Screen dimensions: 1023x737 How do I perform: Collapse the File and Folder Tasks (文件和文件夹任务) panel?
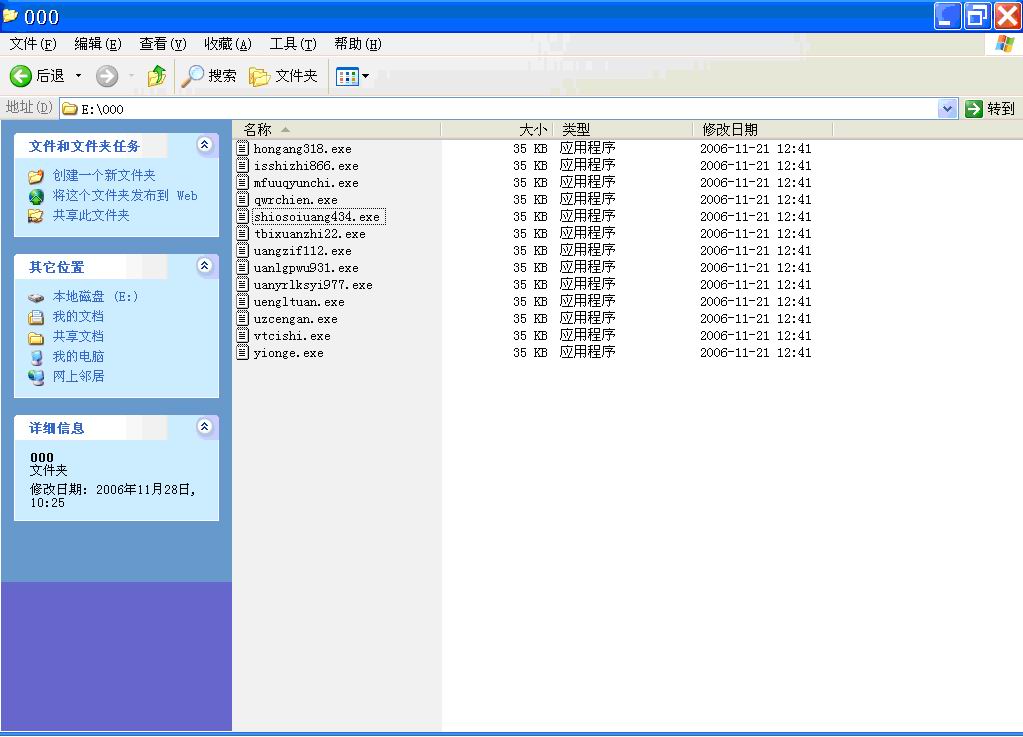[204, 145]
